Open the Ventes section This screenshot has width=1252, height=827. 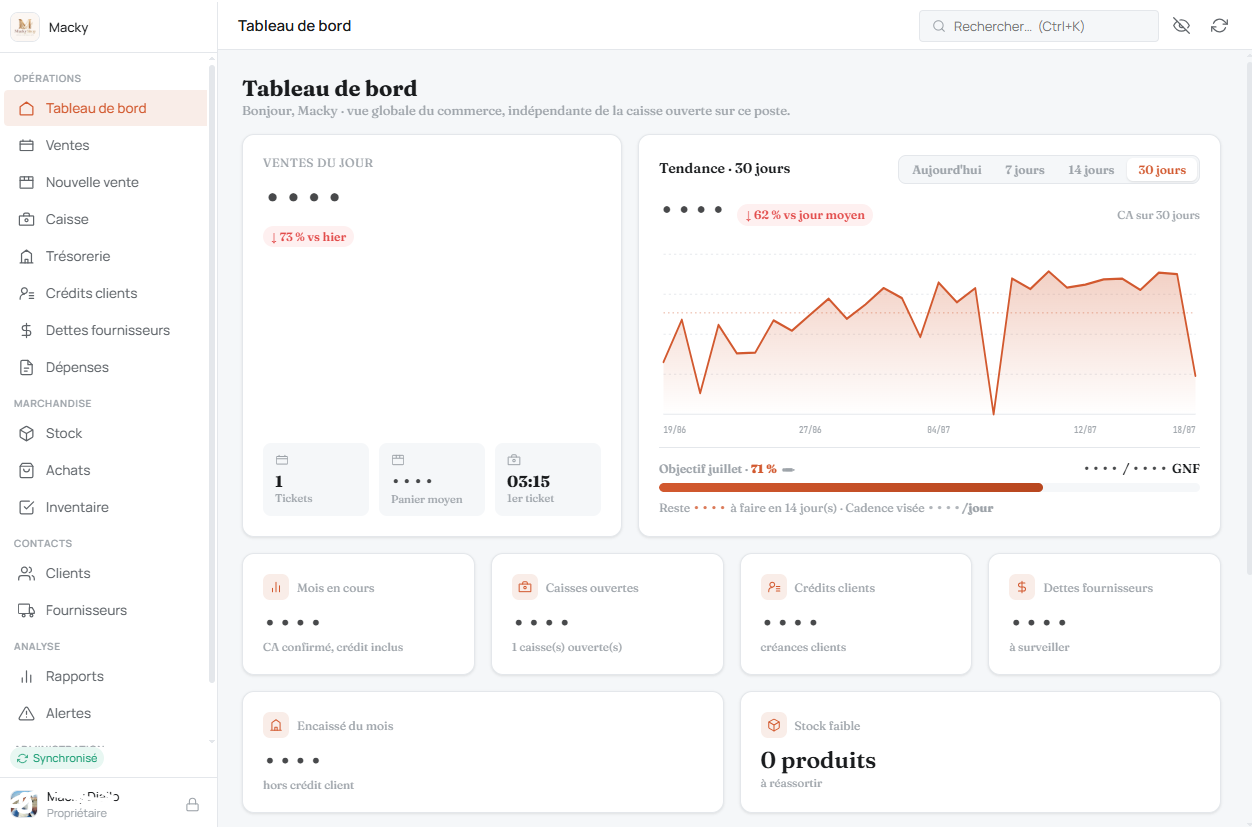click(105, 145)
